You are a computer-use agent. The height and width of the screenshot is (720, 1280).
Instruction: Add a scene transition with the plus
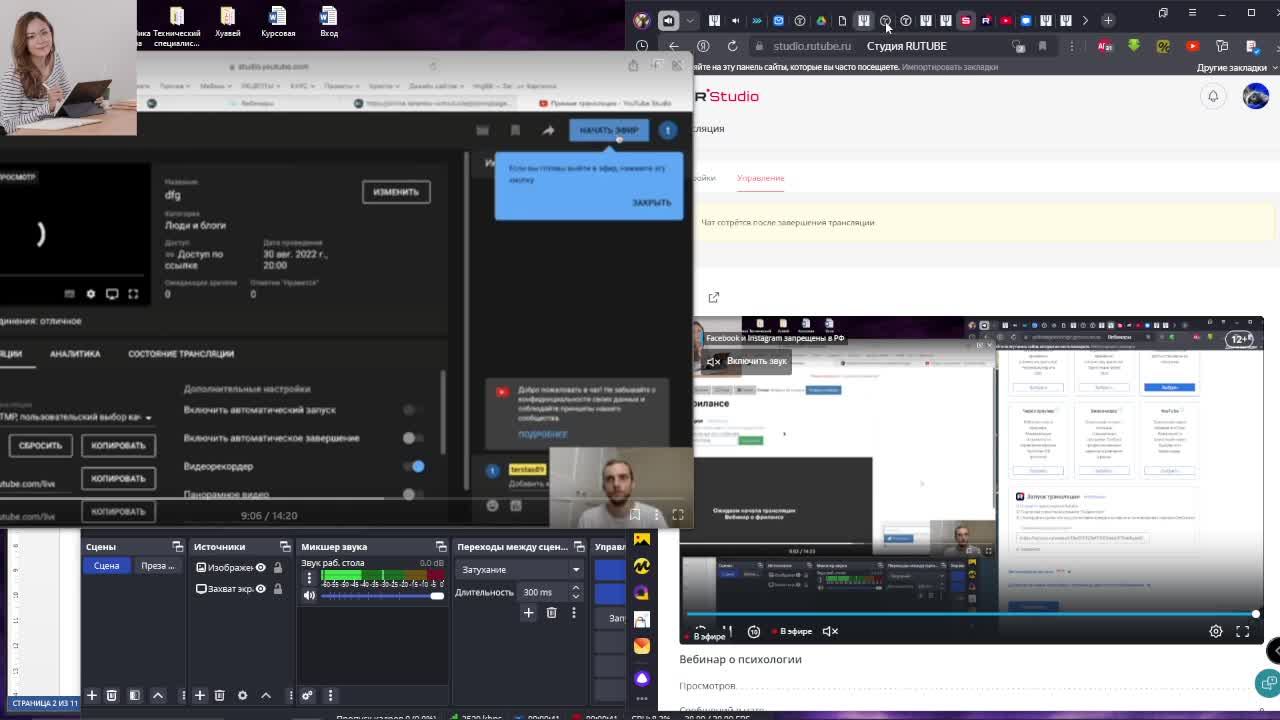(x=528, y=612)
